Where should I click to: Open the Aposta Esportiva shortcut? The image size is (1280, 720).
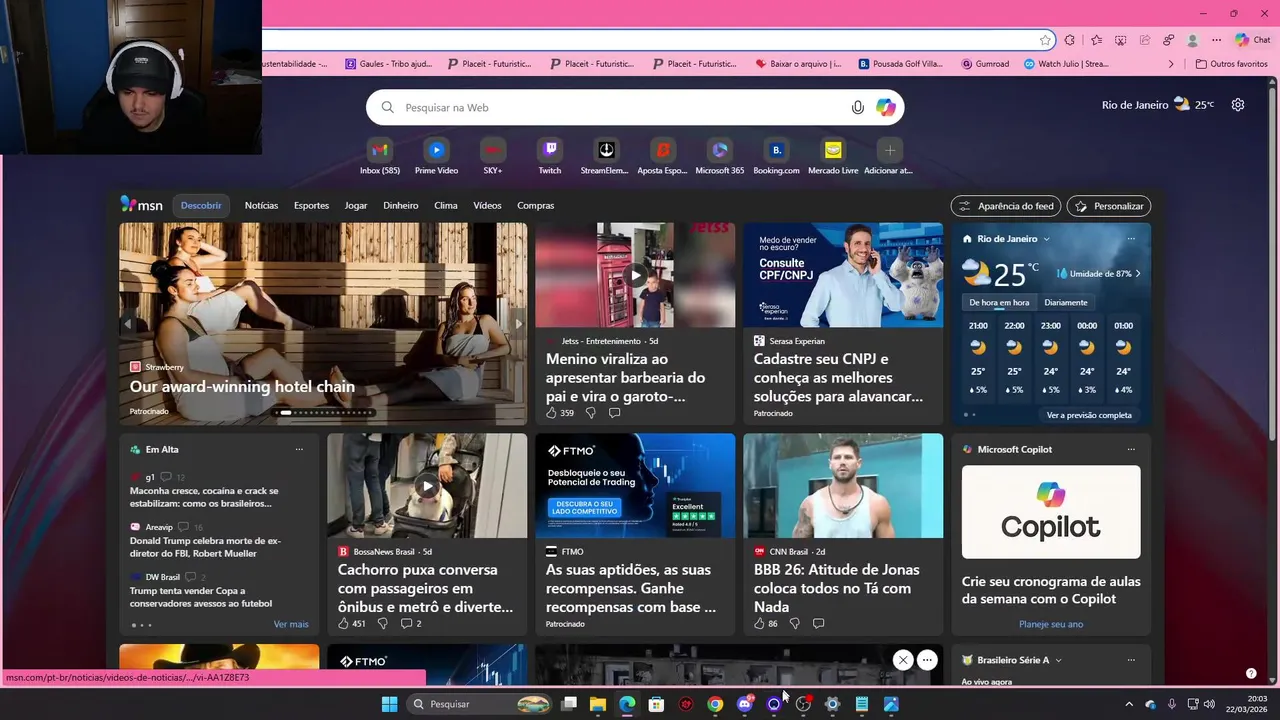point(662,156)
